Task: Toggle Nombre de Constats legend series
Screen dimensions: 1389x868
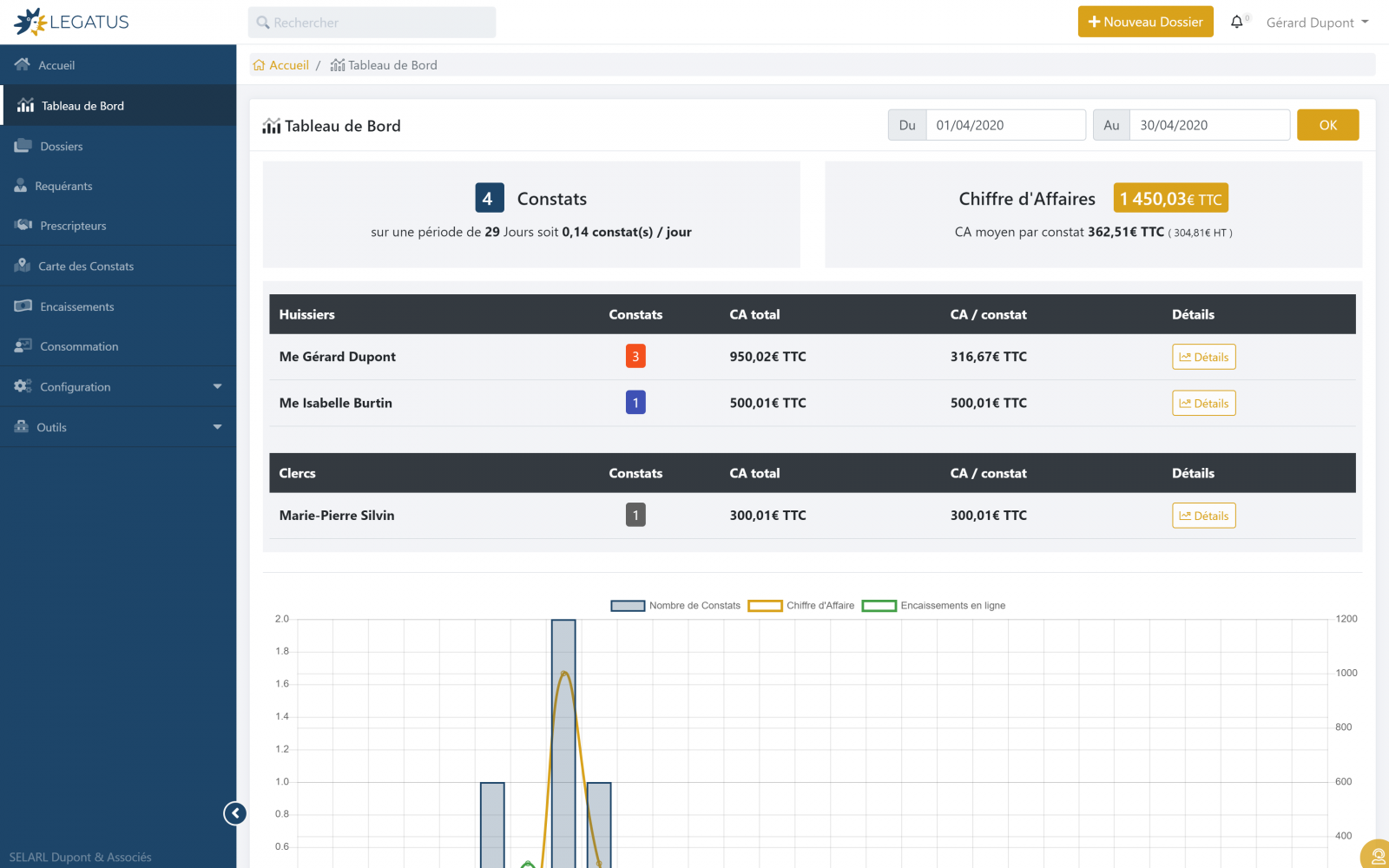Action: [675, 606]
